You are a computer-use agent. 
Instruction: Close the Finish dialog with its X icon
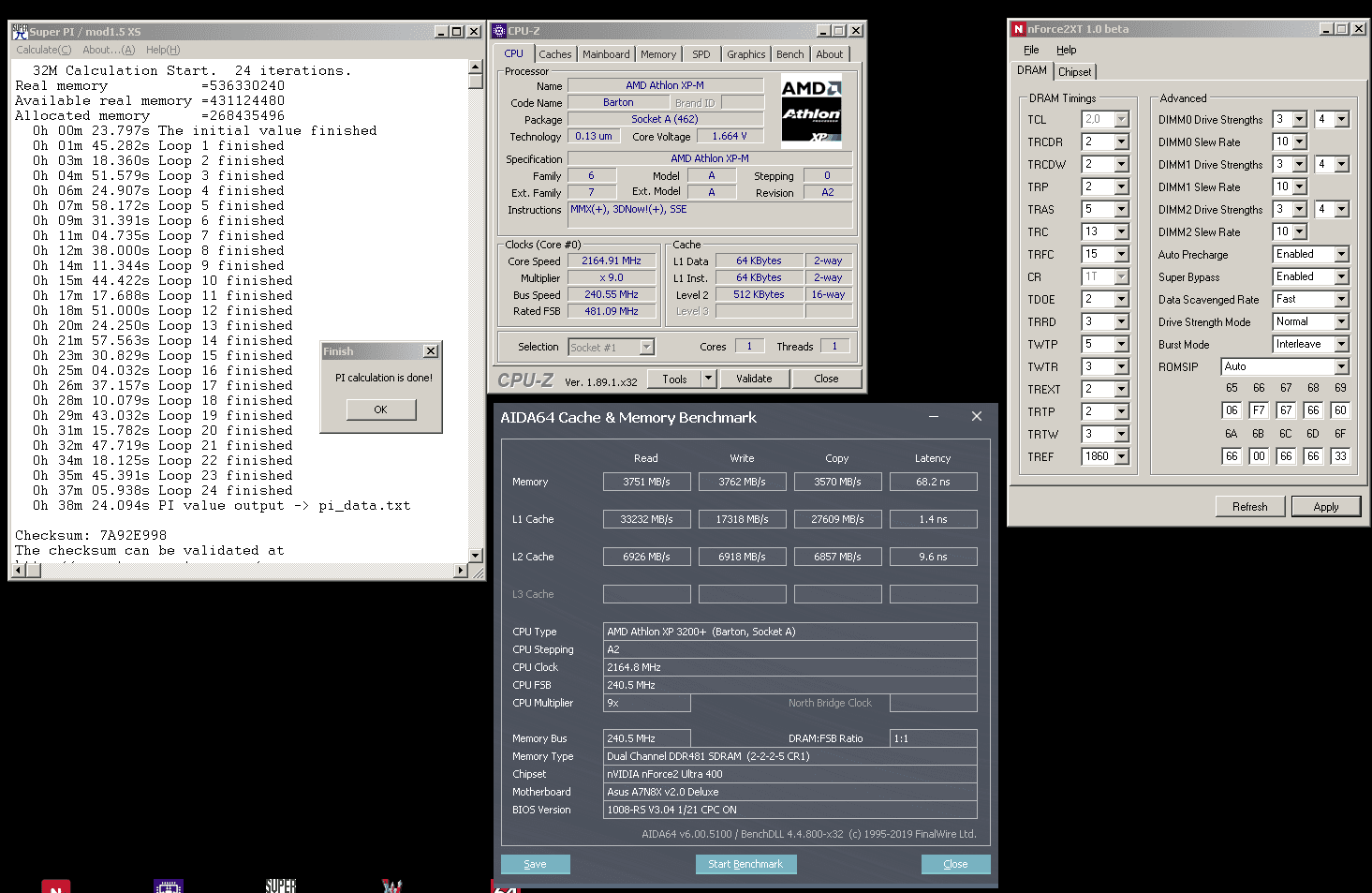[x=431, y=351]
